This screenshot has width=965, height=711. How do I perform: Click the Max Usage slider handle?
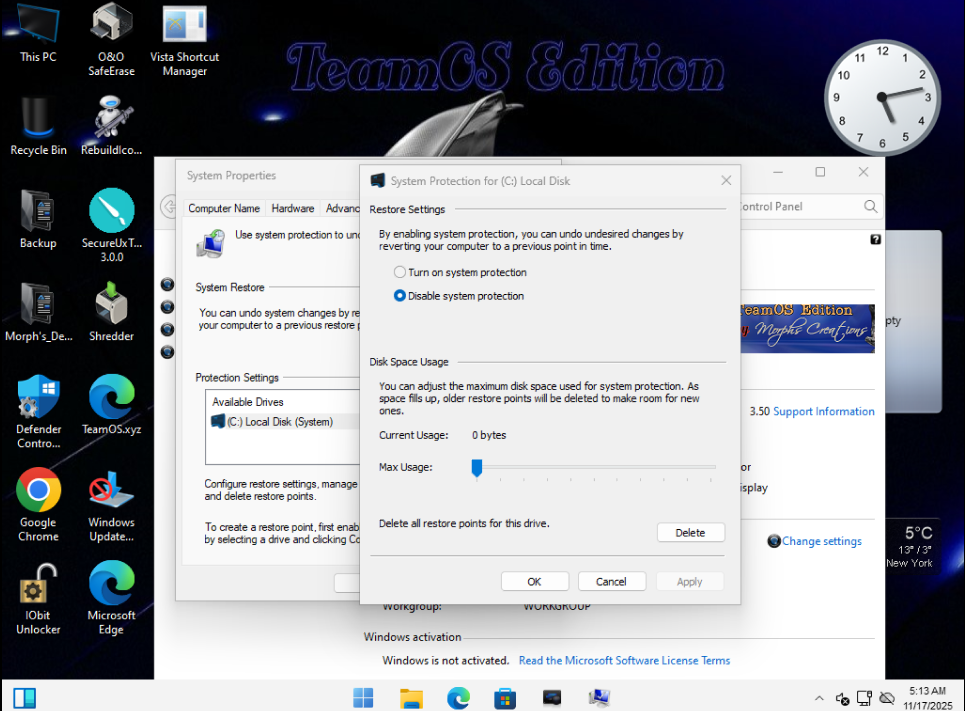tap(477, 467)
